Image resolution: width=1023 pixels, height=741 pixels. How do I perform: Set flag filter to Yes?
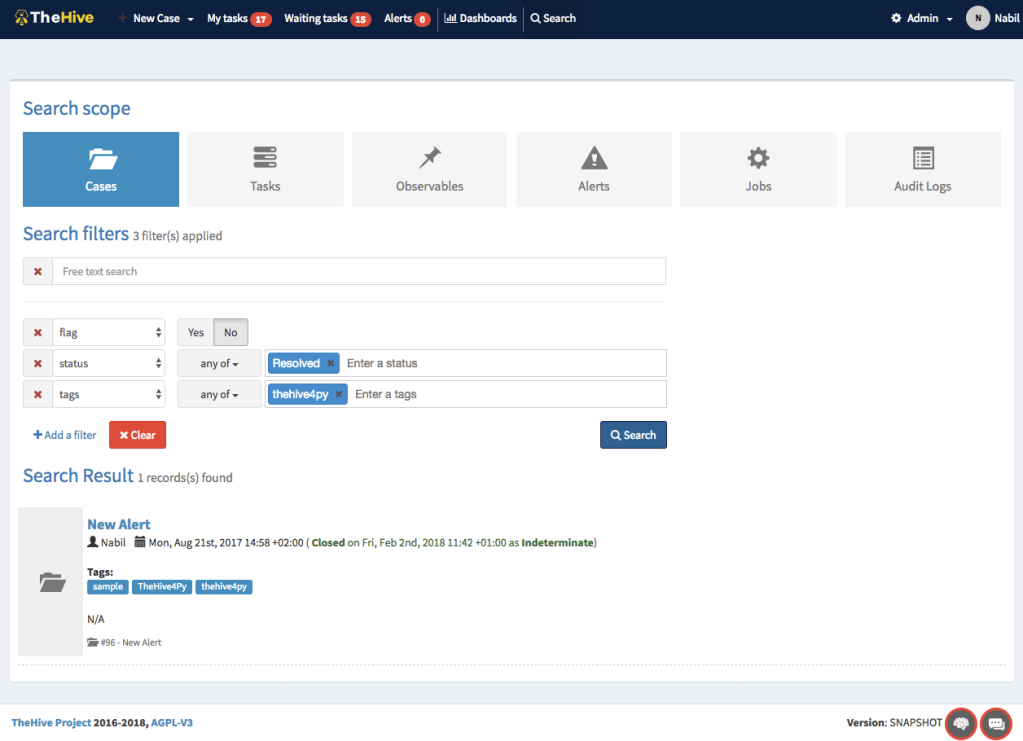196,332
